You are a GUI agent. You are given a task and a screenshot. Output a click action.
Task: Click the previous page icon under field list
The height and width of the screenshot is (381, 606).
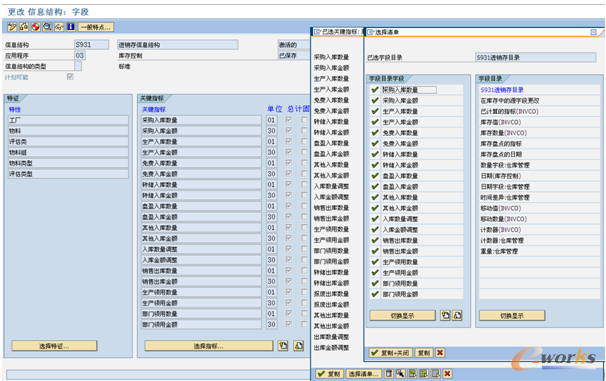click(x=445, y=315)
